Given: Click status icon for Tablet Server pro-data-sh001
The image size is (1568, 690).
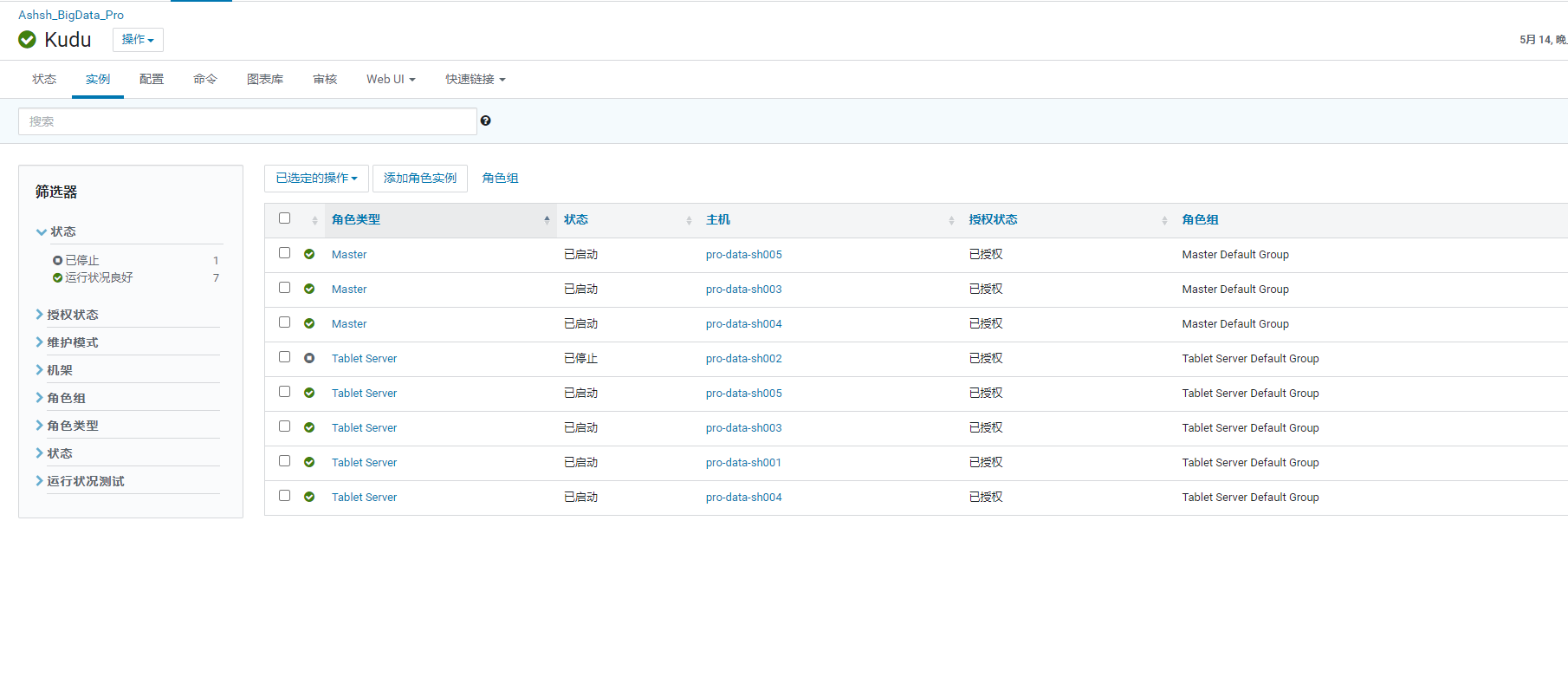Looking at the screenshot, I should [309, 462].
